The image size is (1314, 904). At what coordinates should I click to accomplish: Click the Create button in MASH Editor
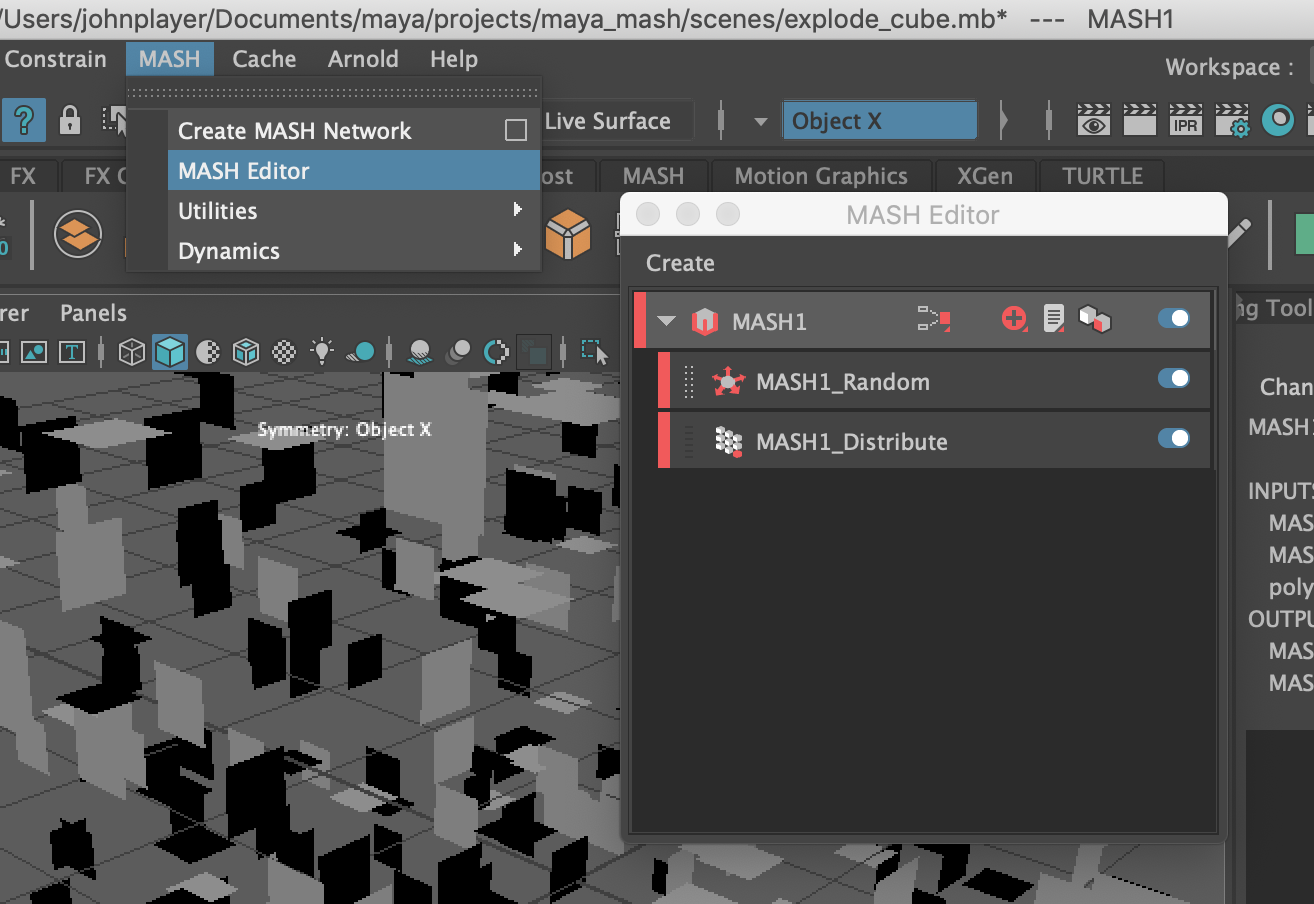679,263
